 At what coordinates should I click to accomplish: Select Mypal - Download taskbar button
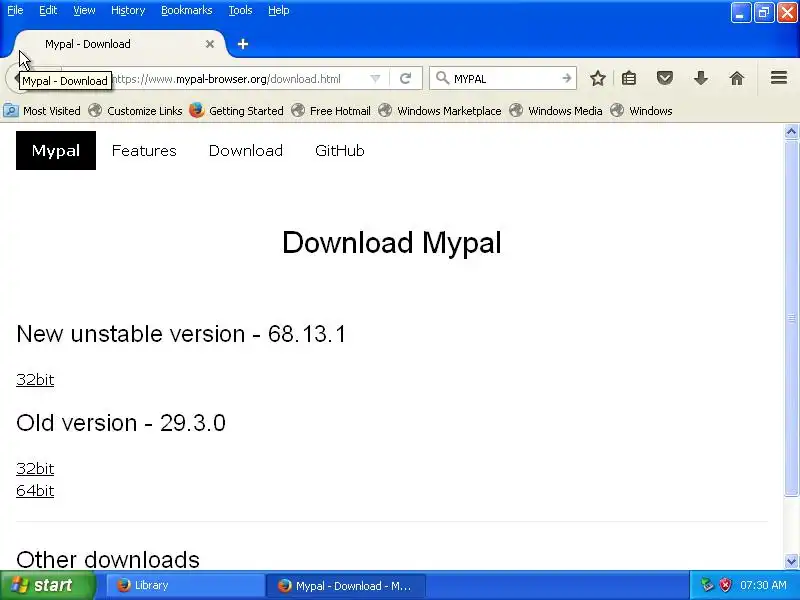click(x=346, y=585)
